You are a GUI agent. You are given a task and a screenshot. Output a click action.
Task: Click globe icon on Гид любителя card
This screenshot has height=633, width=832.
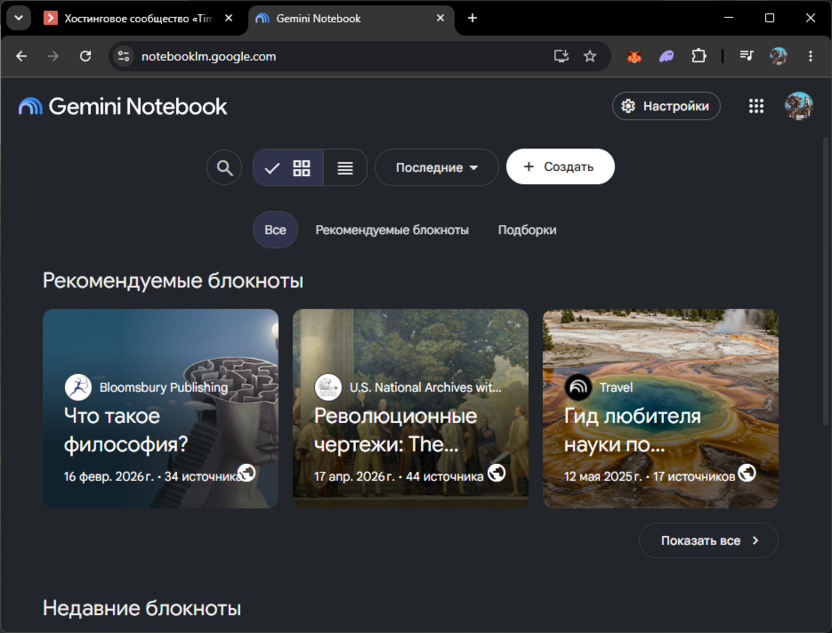[747, 472]
